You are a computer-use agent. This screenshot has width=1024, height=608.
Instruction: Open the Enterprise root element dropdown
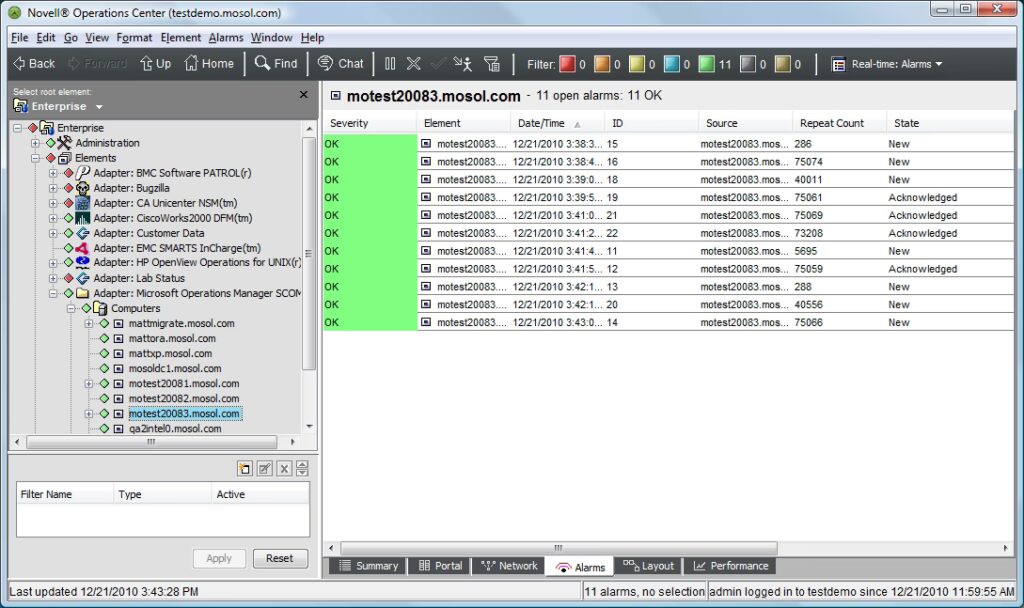(x=60, y=106)
